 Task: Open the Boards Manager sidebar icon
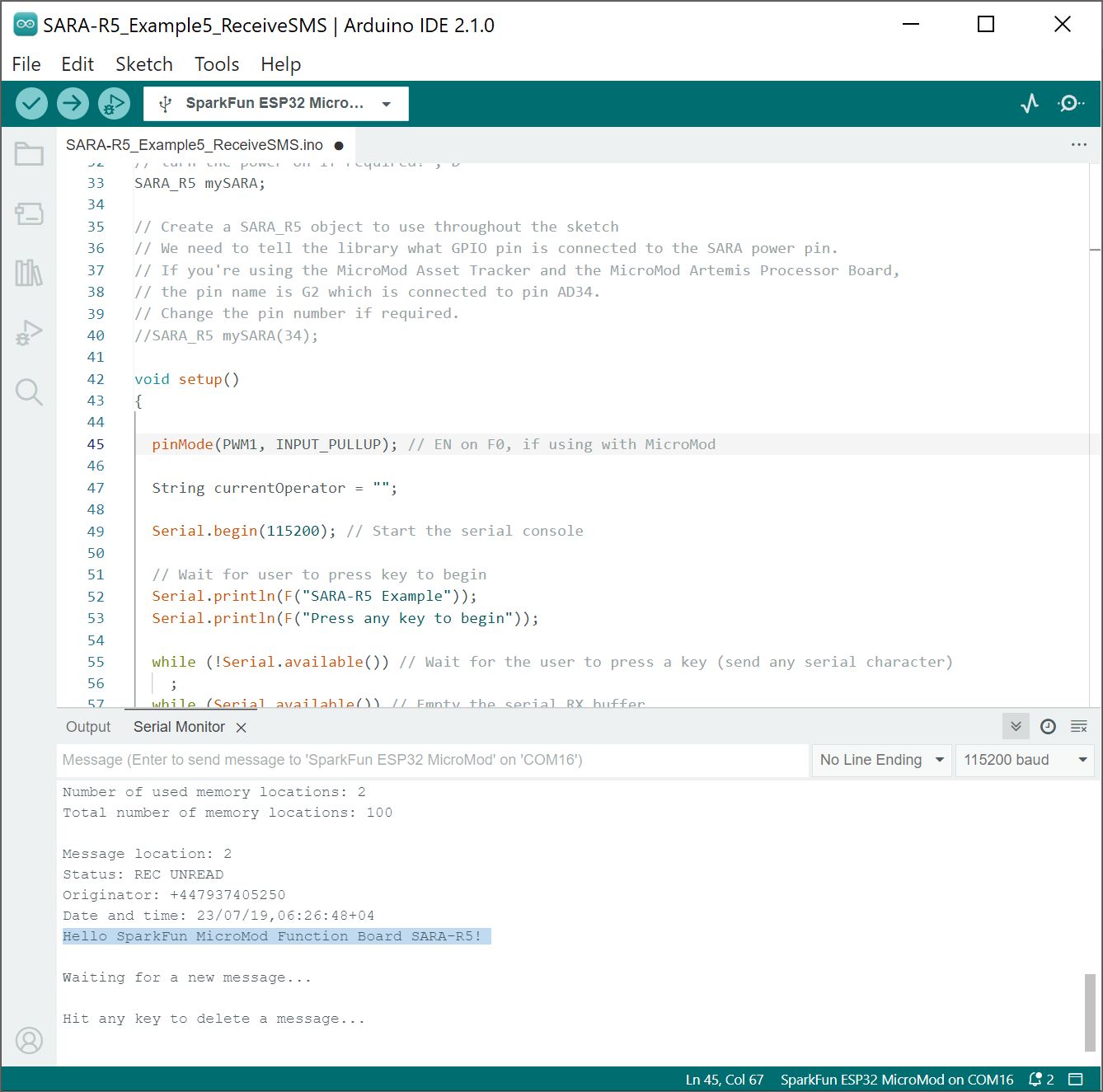[x=29, y=213]
